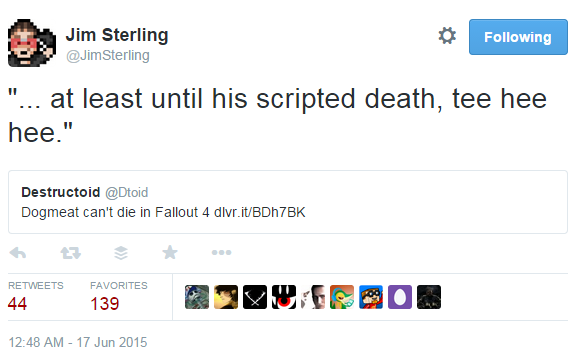The width and height of the screenshot is (580, 360).
Task: Open the @JimSterling handle link
Action: click(108, 55)
